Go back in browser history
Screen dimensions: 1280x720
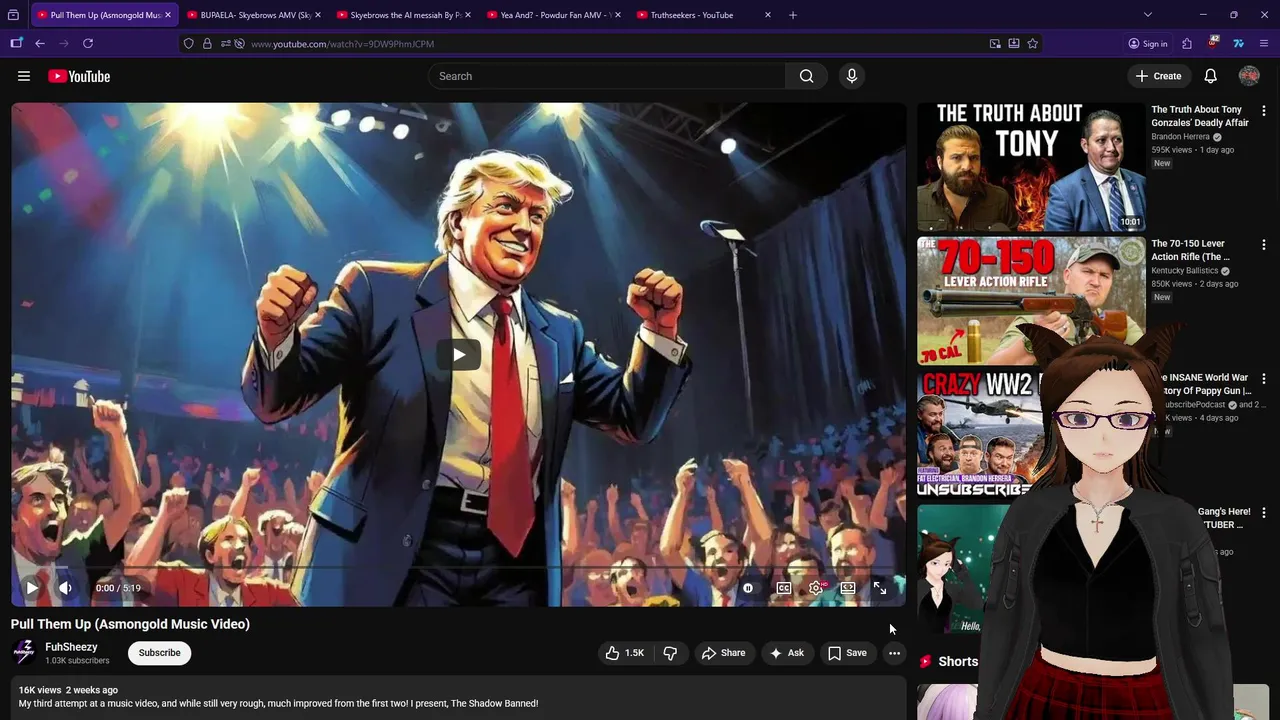pos(40,43)
